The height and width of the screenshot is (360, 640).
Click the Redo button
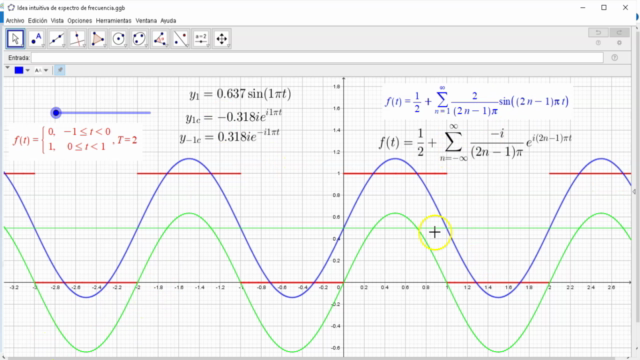(x=619, y=33)
